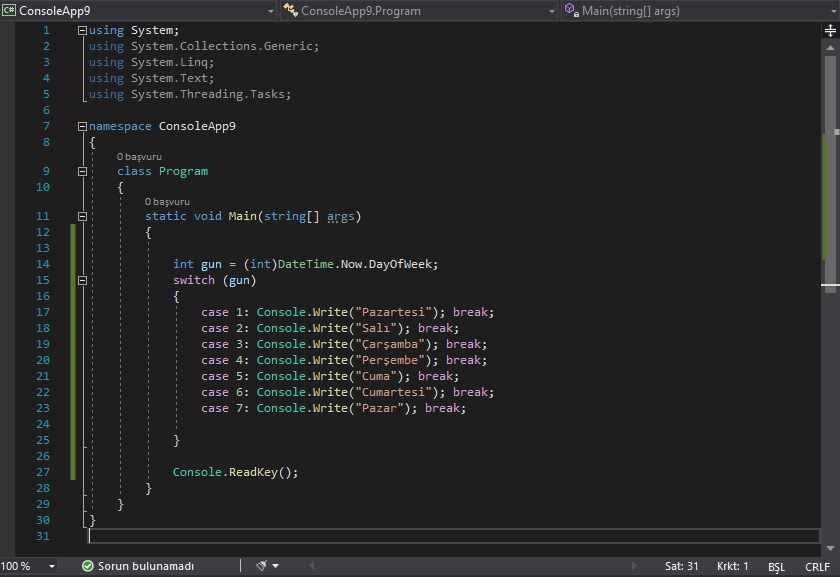Image resolution: width=840 pixels, height=577 pixels.
Task: Open the dropdown arrow beside the broom icon
Action: 275,566
